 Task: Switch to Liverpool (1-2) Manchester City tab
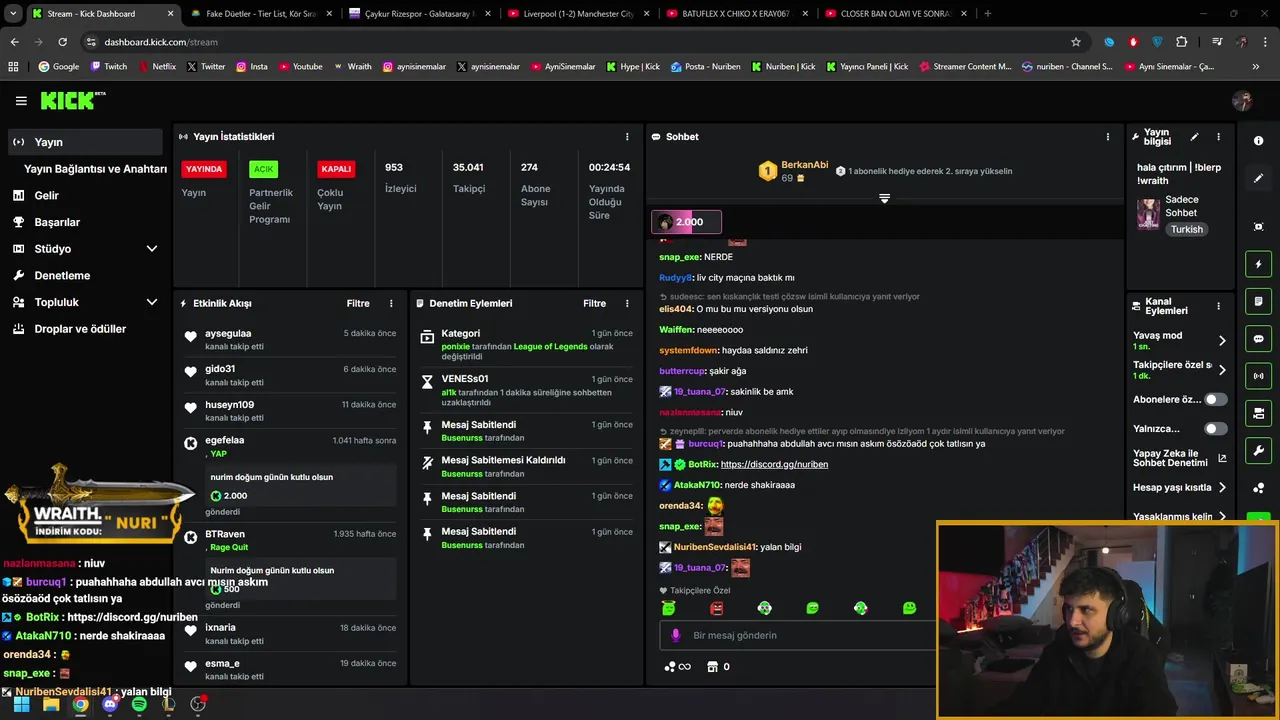(x=579, y=14)
